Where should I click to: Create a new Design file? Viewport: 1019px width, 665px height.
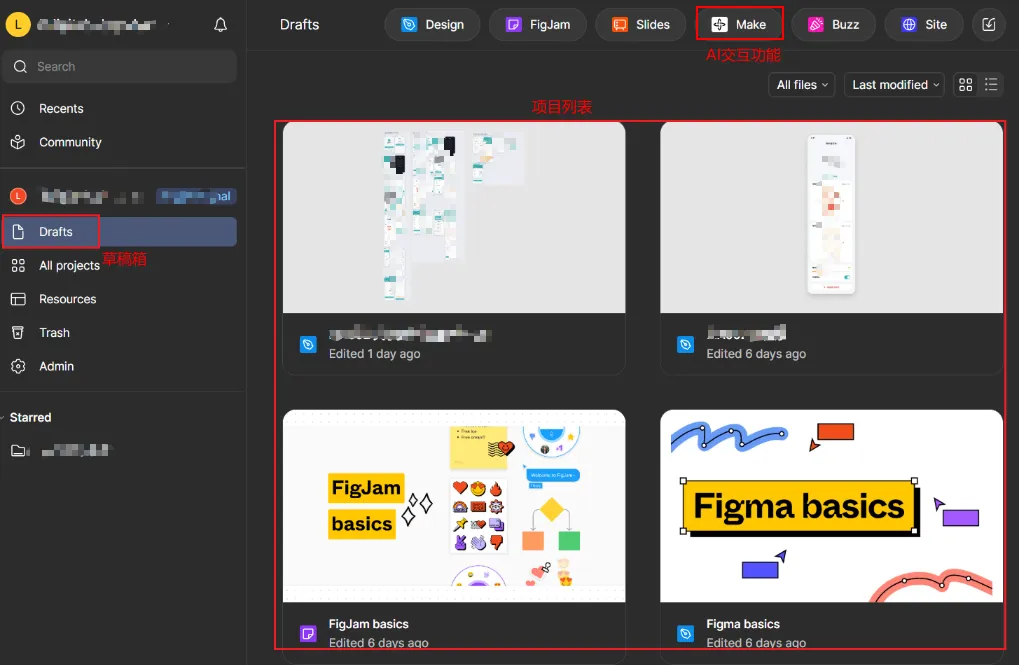pyautogui.click(x=432, y=25)
